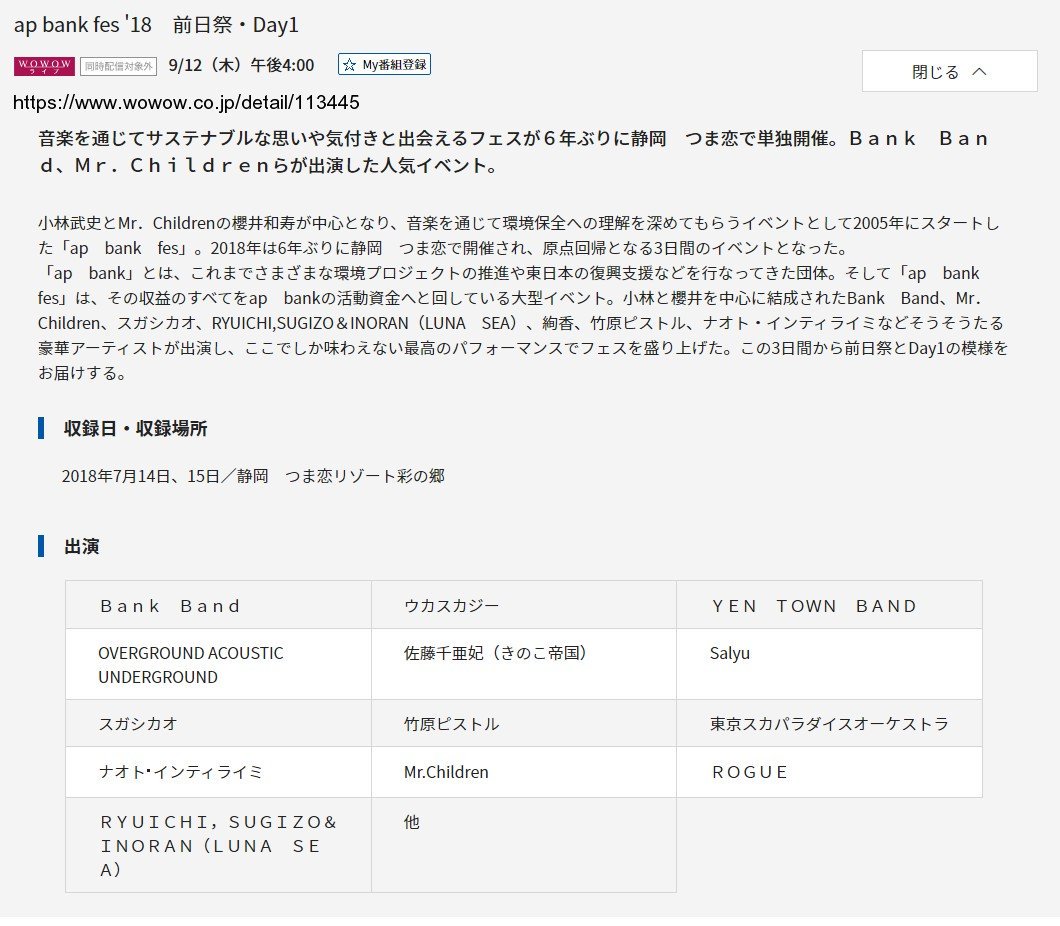
Task: Click description paragraph starting 小林武史とMr.Children
Action: (523, 298)
